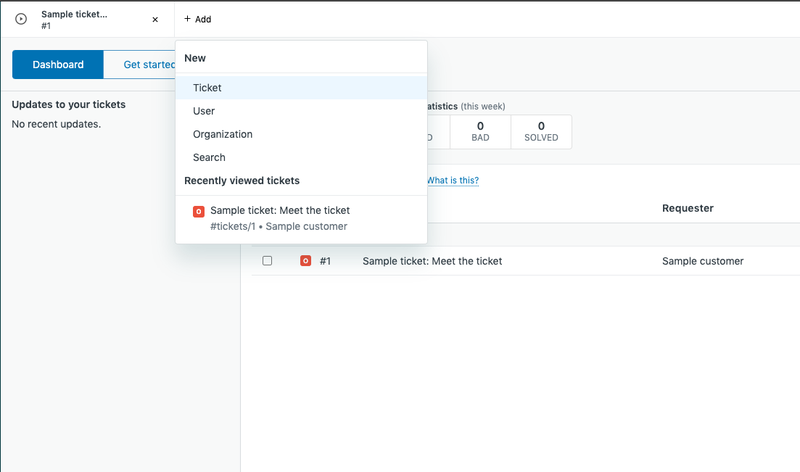Screen dimensions: 800x472
Task: Choose Ticket from the New menu
Action: click(301, 88)
